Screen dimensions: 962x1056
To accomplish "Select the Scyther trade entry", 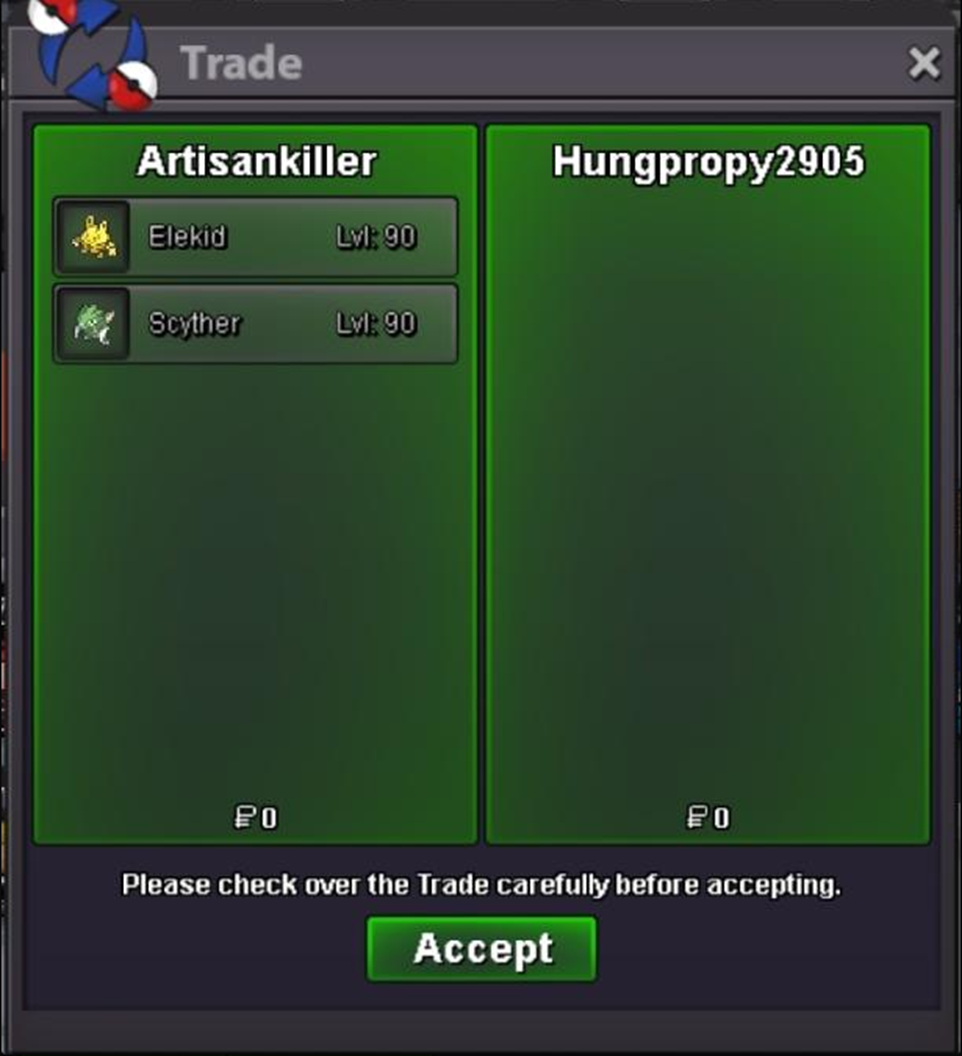I will (x=255, y=324).
